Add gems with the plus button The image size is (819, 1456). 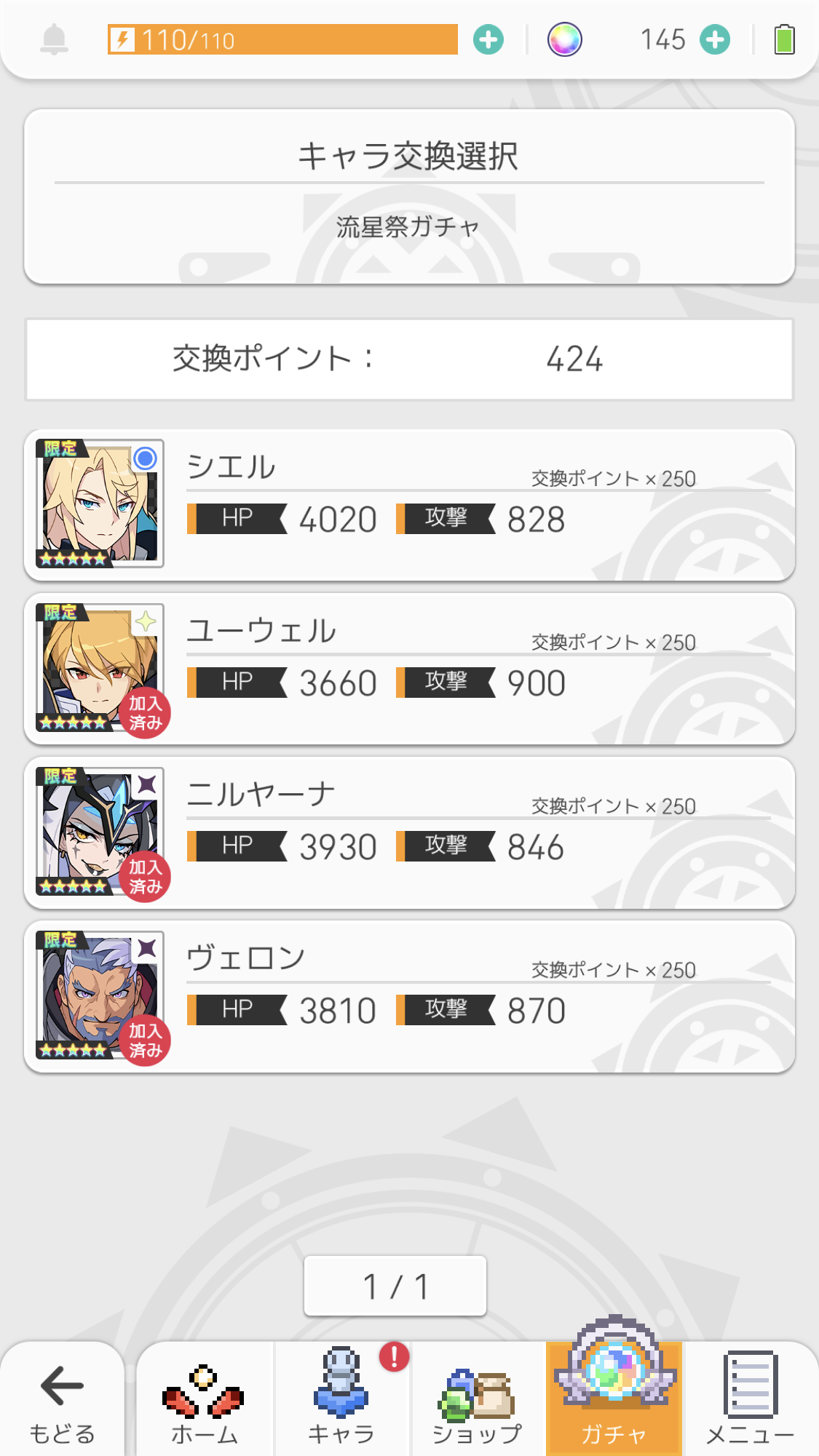[714, 39]
